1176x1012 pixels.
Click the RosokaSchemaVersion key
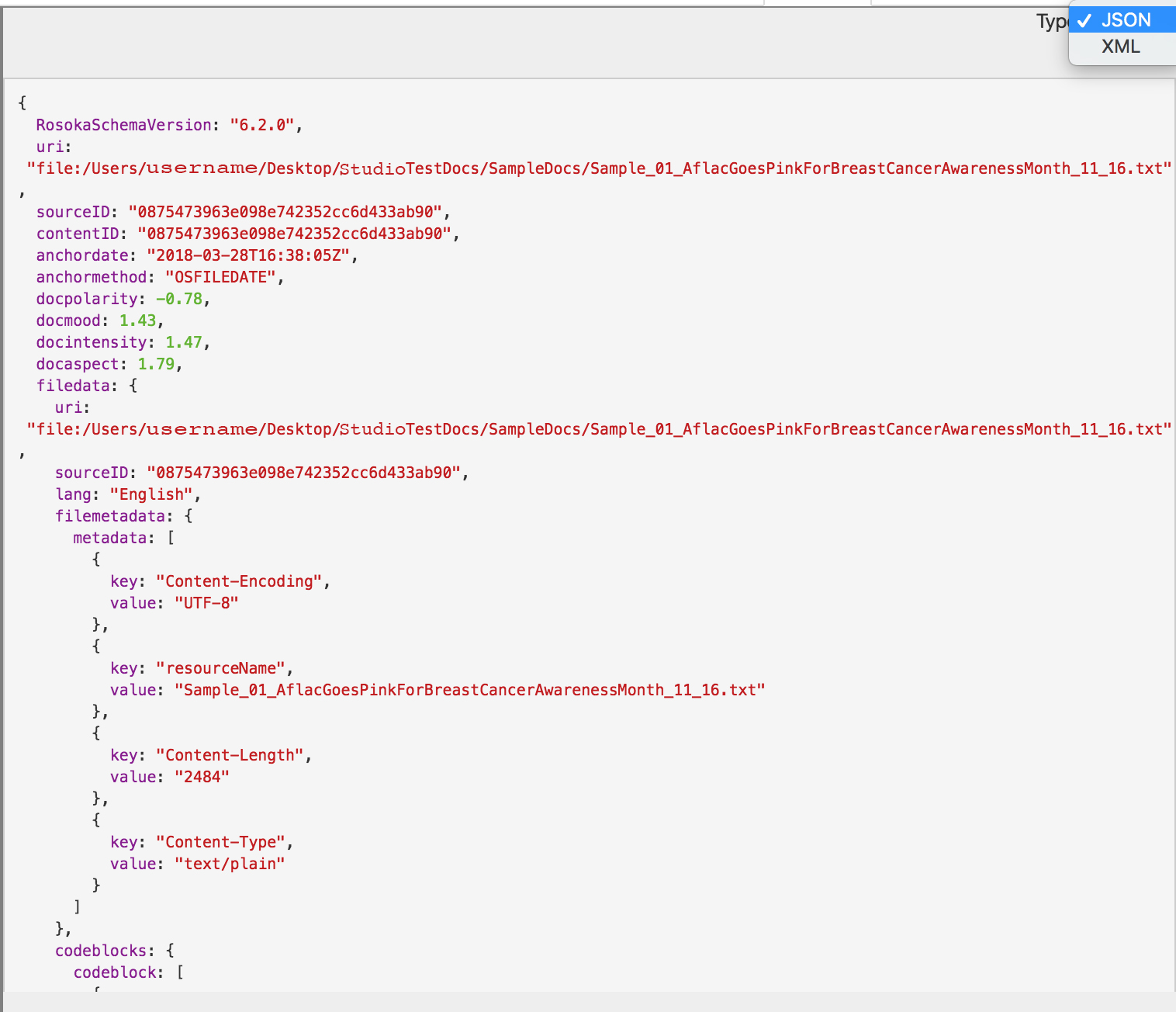123,125
